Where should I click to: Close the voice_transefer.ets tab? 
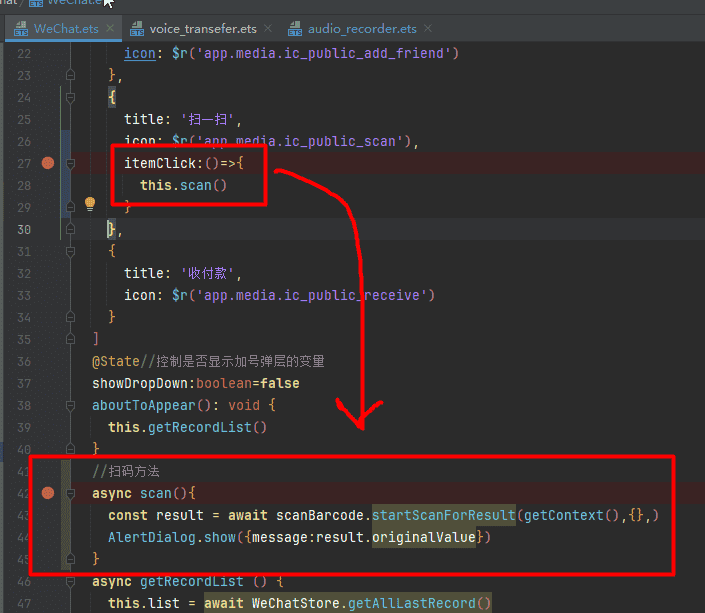[x=267, y=29]
